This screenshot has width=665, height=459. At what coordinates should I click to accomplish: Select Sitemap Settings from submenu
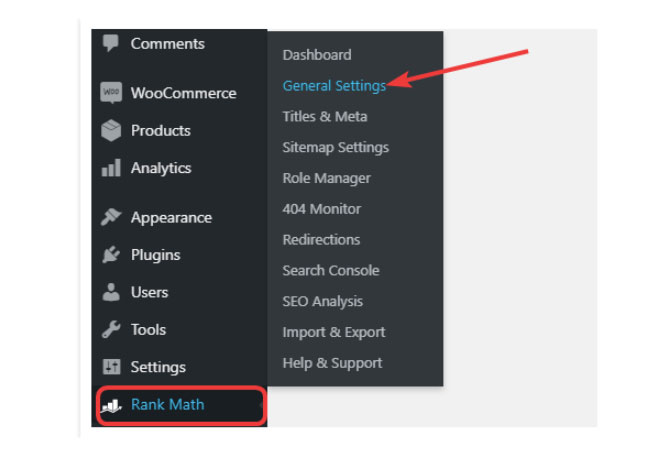pyautogui.click(x=335, y=147)
